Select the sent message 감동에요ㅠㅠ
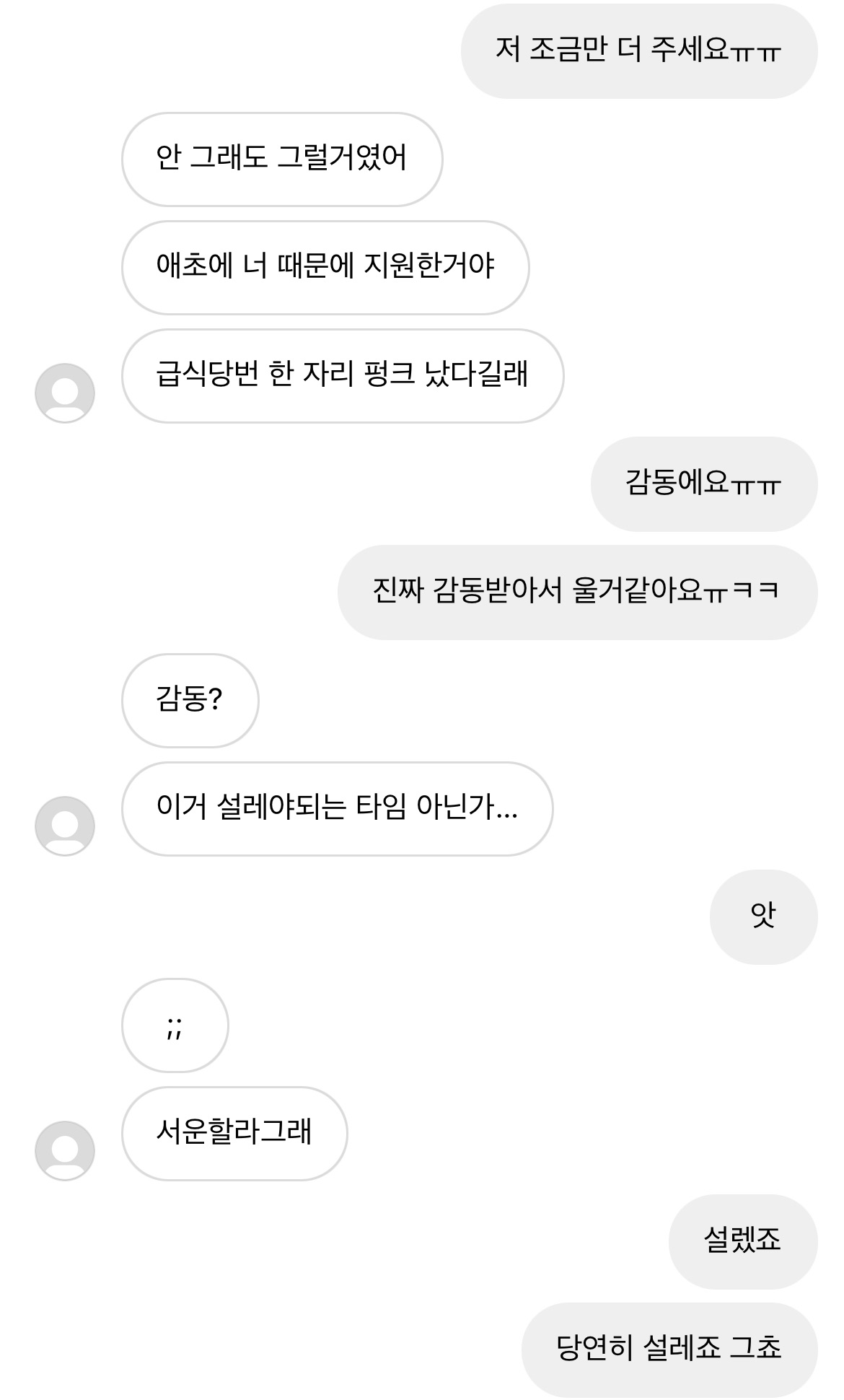844x1400 pixels. (x=703, y=484)
